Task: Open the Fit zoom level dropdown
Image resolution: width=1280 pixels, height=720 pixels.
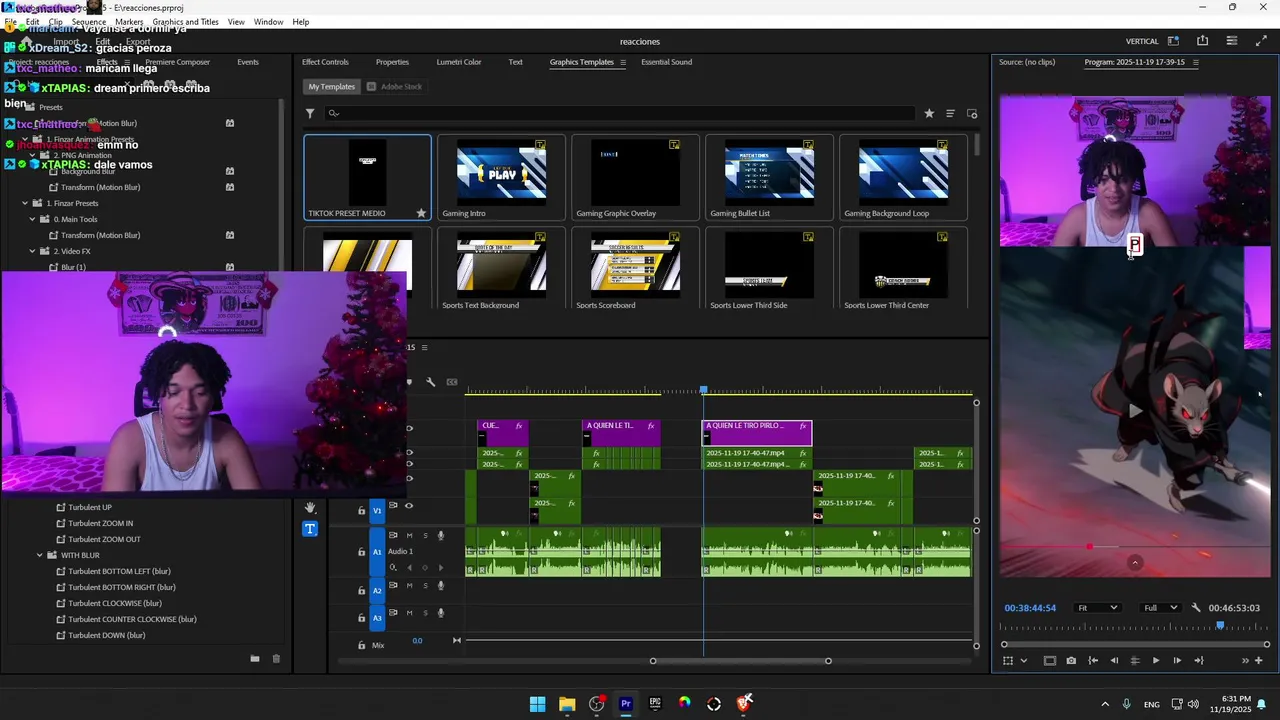Action: pyautogui.click(x=1096, y=608)
